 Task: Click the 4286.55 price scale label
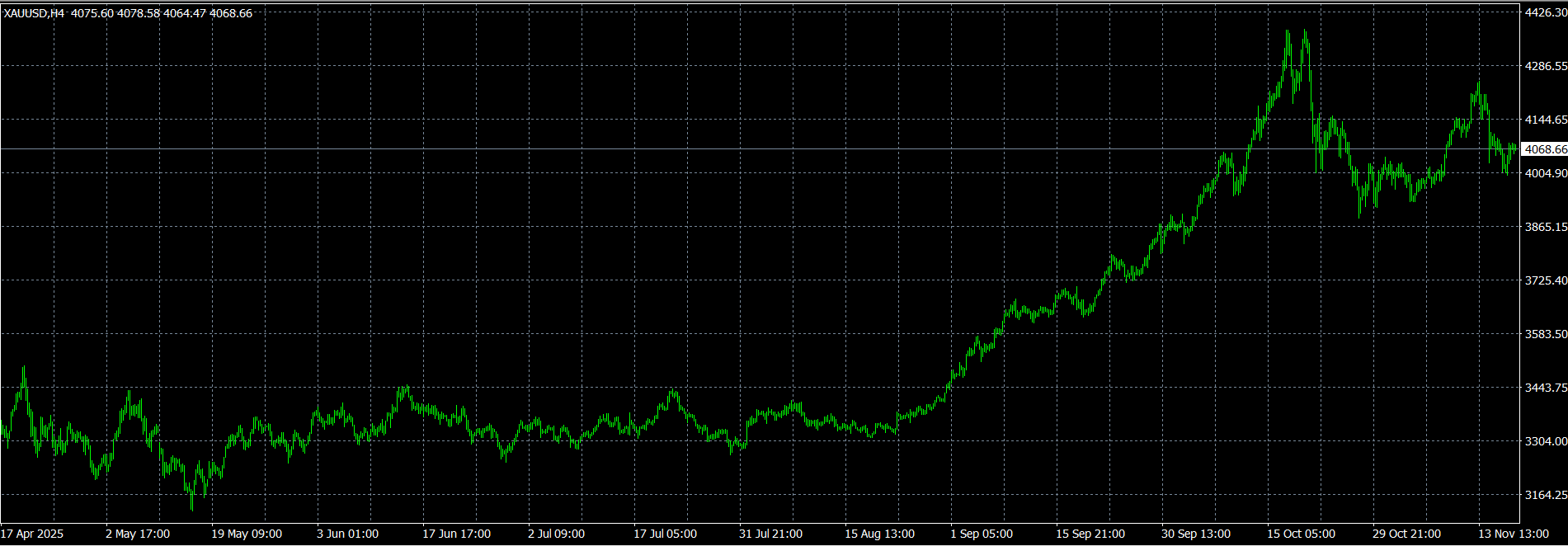[x=1545, y=66]
